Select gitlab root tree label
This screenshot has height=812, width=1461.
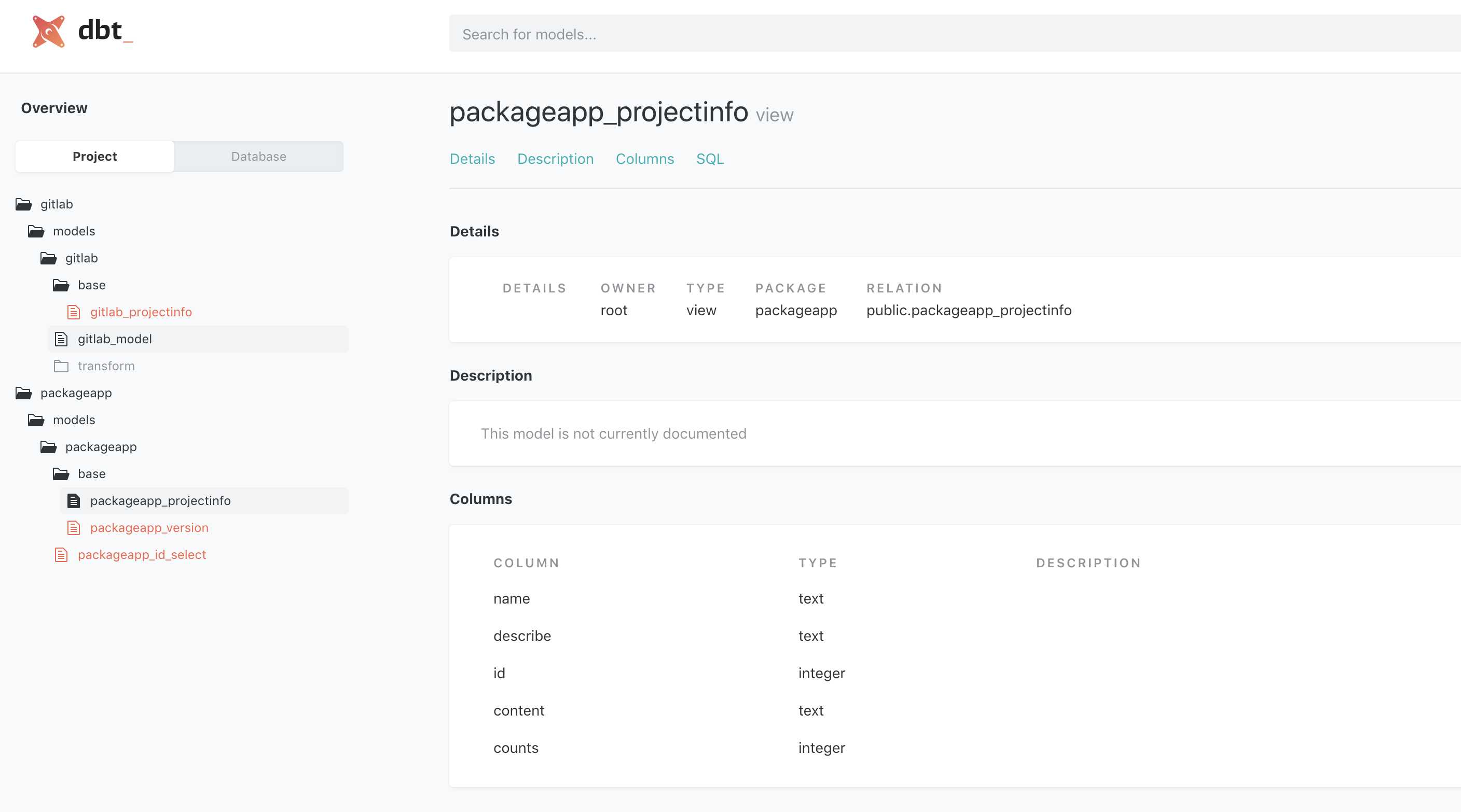[57, 204]
